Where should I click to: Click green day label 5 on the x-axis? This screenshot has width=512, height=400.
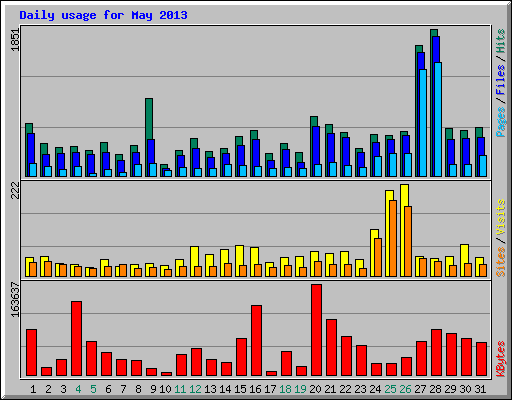click(x=93, y=389)
